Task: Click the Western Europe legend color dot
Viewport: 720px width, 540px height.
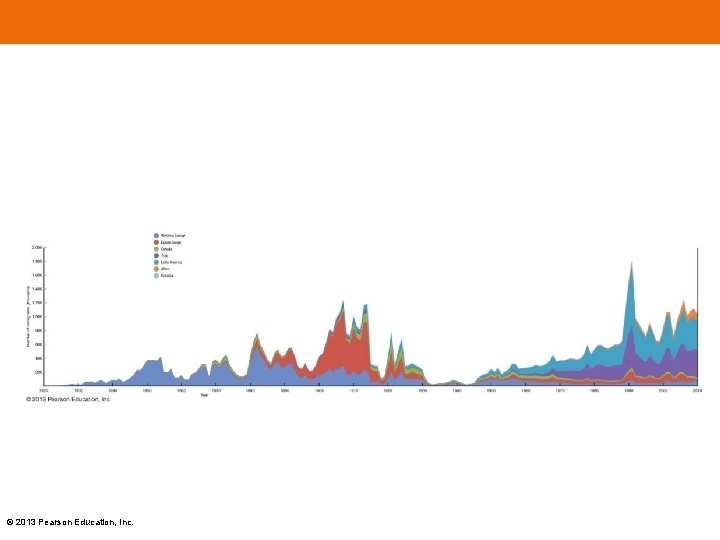Action: coord(156,236)
